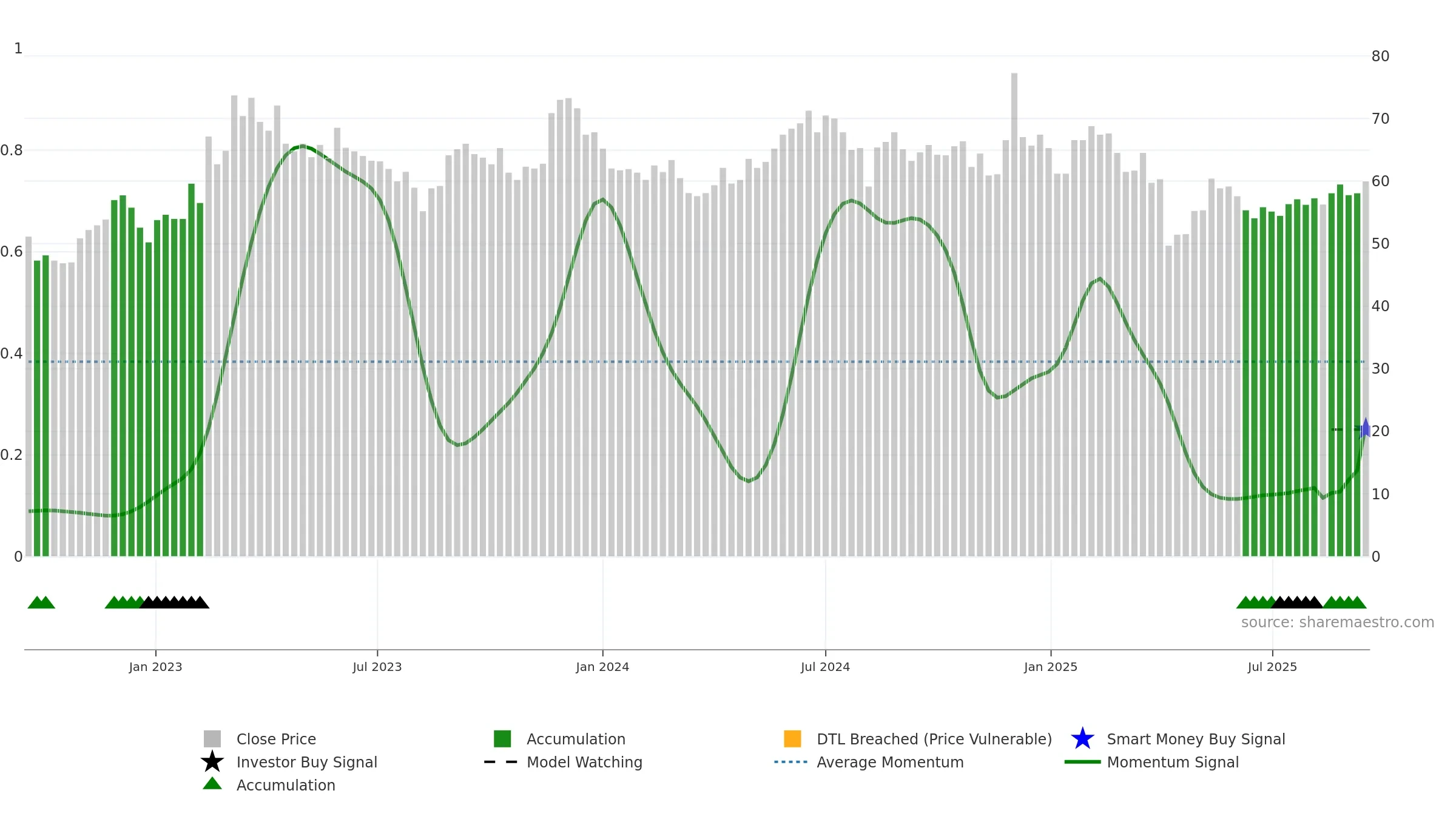Toggle the Close Price legend label
Screen dimensions: 1456x819
(276, 739)
